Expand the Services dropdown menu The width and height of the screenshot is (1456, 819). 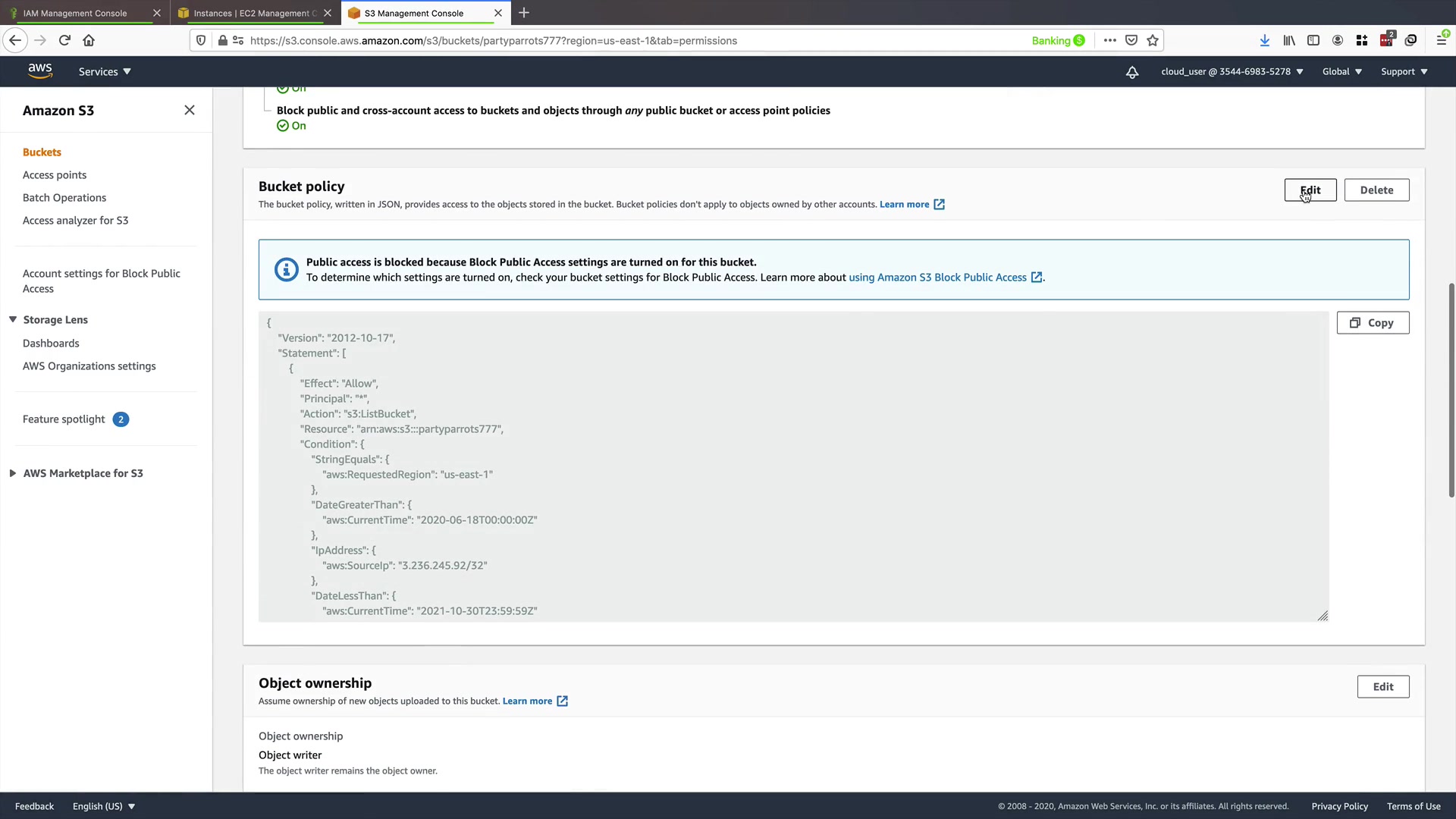(105, 71)
